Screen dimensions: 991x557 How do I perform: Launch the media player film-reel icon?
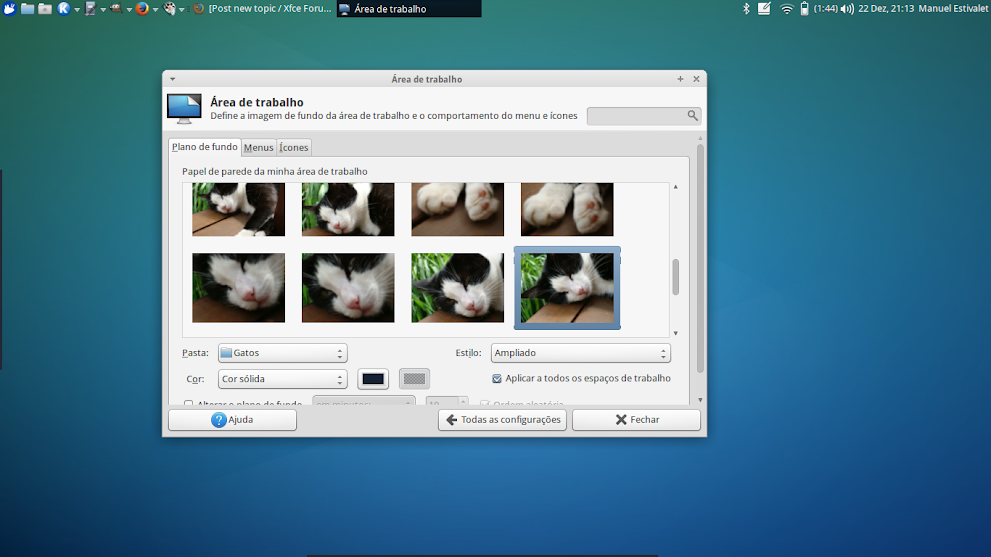169,8
